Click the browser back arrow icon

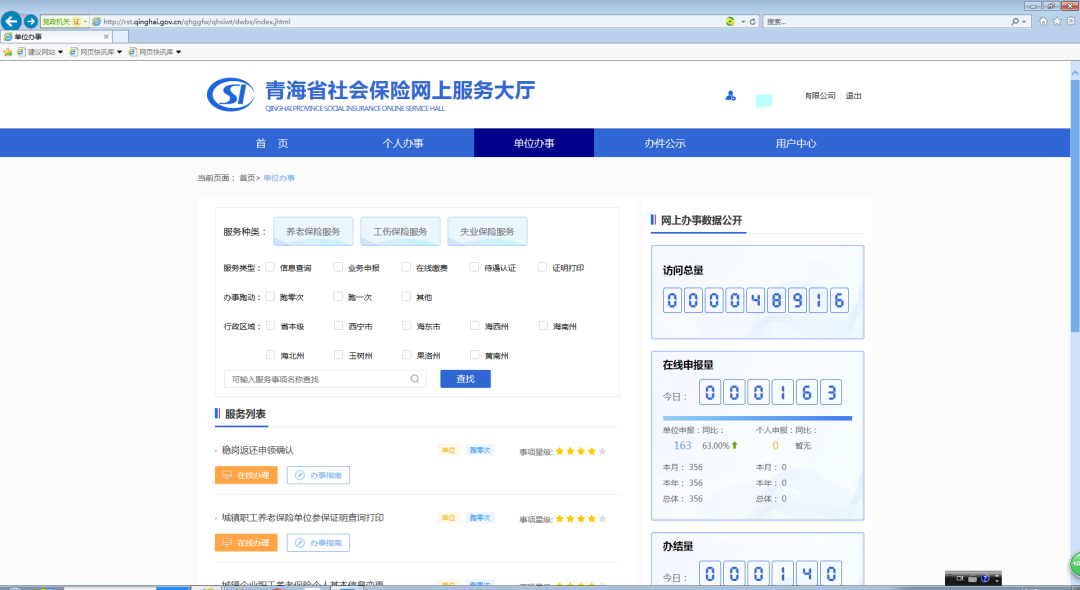point(10,21)
